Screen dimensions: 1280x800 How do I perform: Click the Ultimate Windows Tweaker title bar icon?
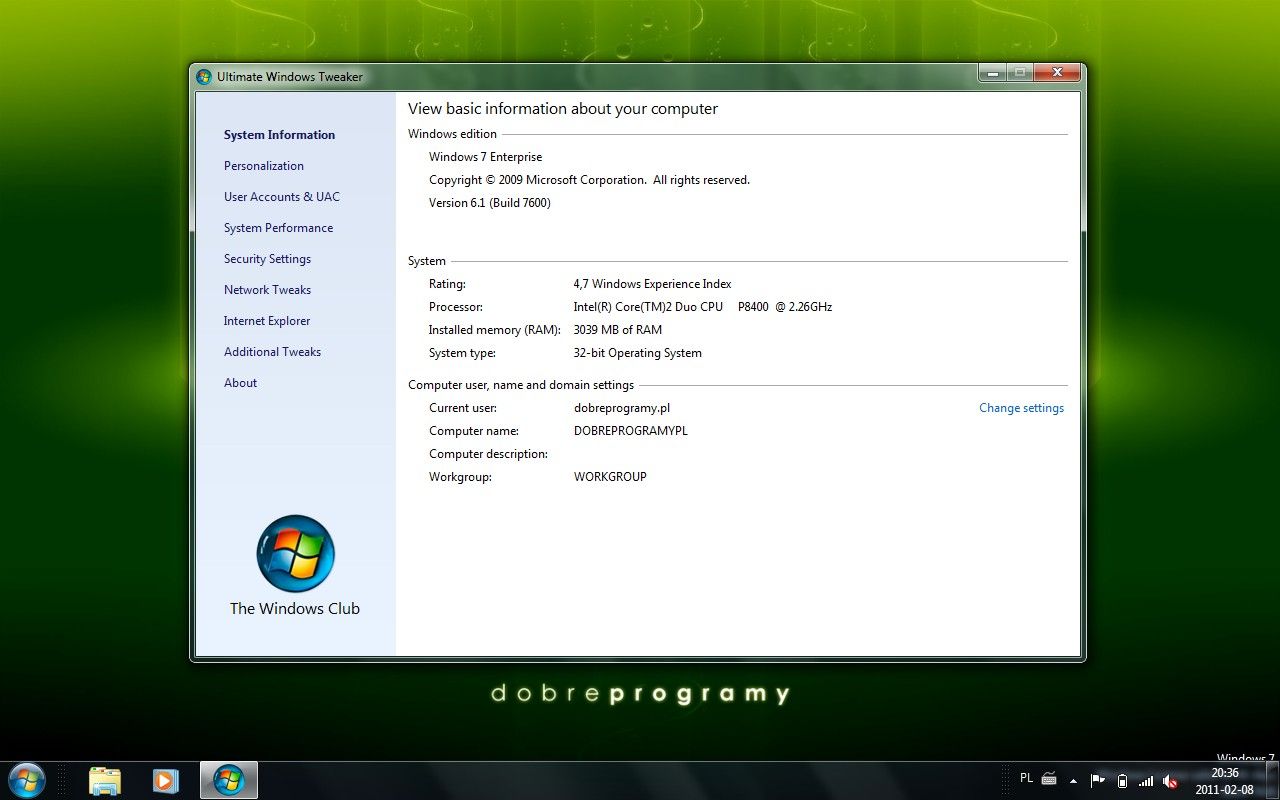point(203,76)
